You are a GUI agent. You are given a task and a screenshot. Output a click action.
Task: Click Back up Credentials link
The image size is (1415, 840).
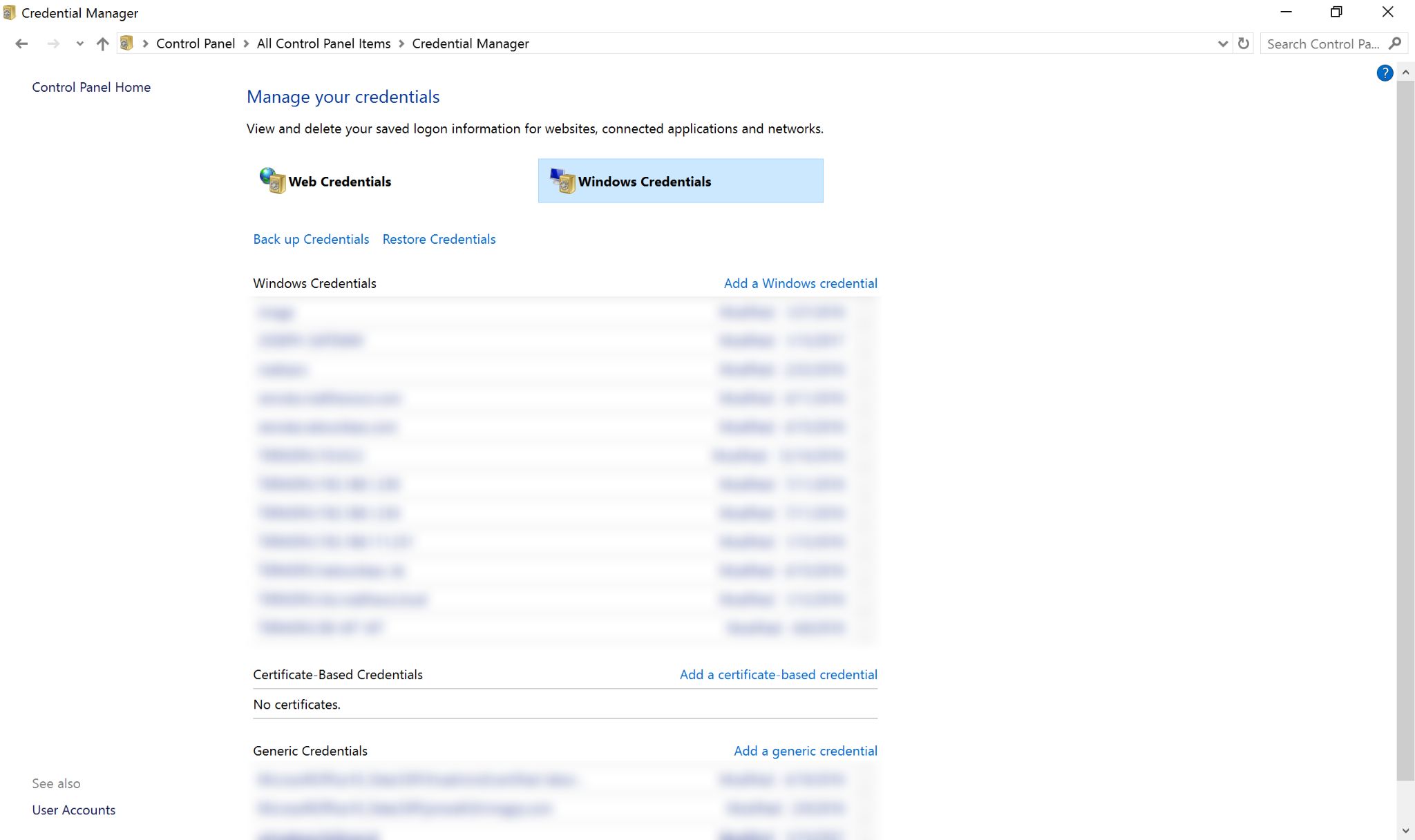pyautogui.click(x=311, y=239)
